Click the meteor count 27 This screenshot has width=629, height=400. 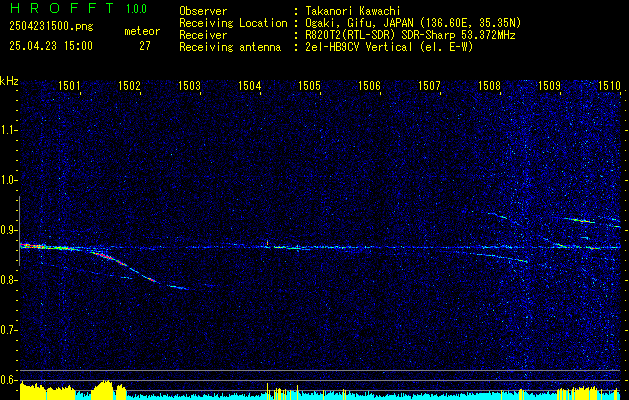click(145, 46)
